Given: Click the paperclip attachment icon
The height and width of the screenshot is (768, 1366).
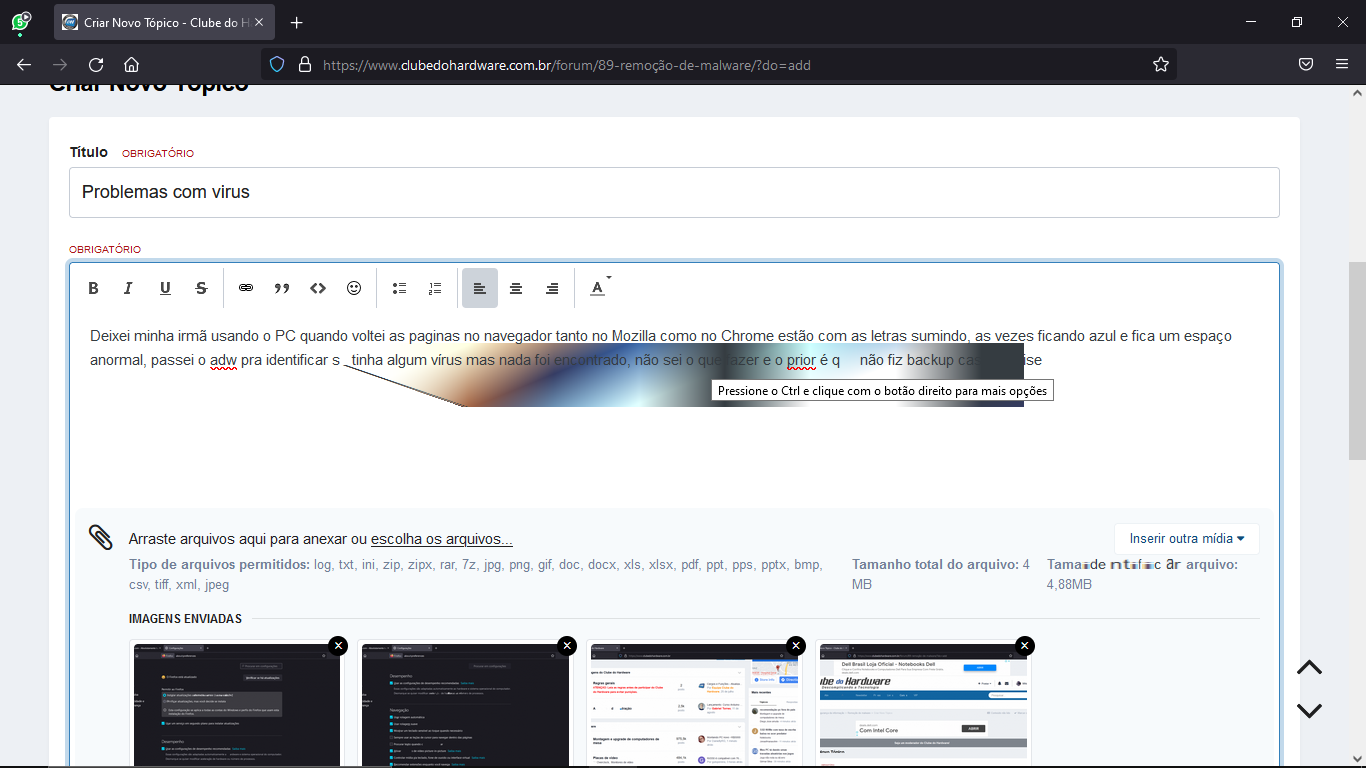Looking at the screenshot, I should click(101, 538).
